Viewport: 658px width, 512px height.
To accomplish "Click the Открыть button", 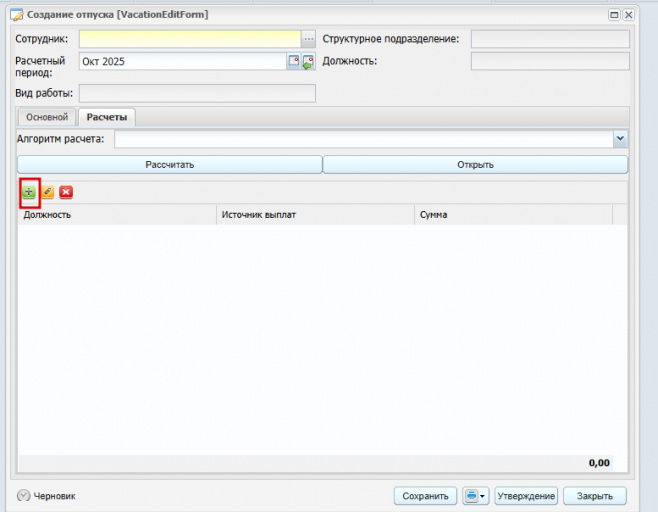I will click(475, 165).
